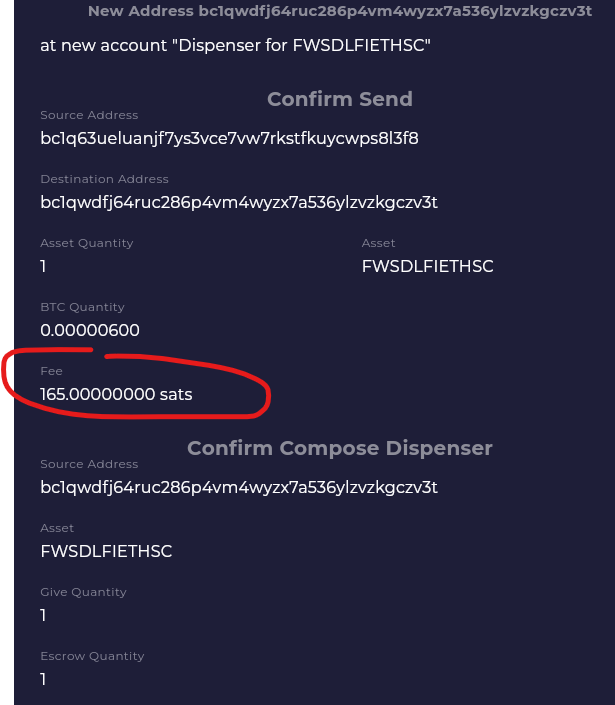Select the BTC Quantity value 0.00000600
Viewport: 615px width, 705px height.
point(90,330)
